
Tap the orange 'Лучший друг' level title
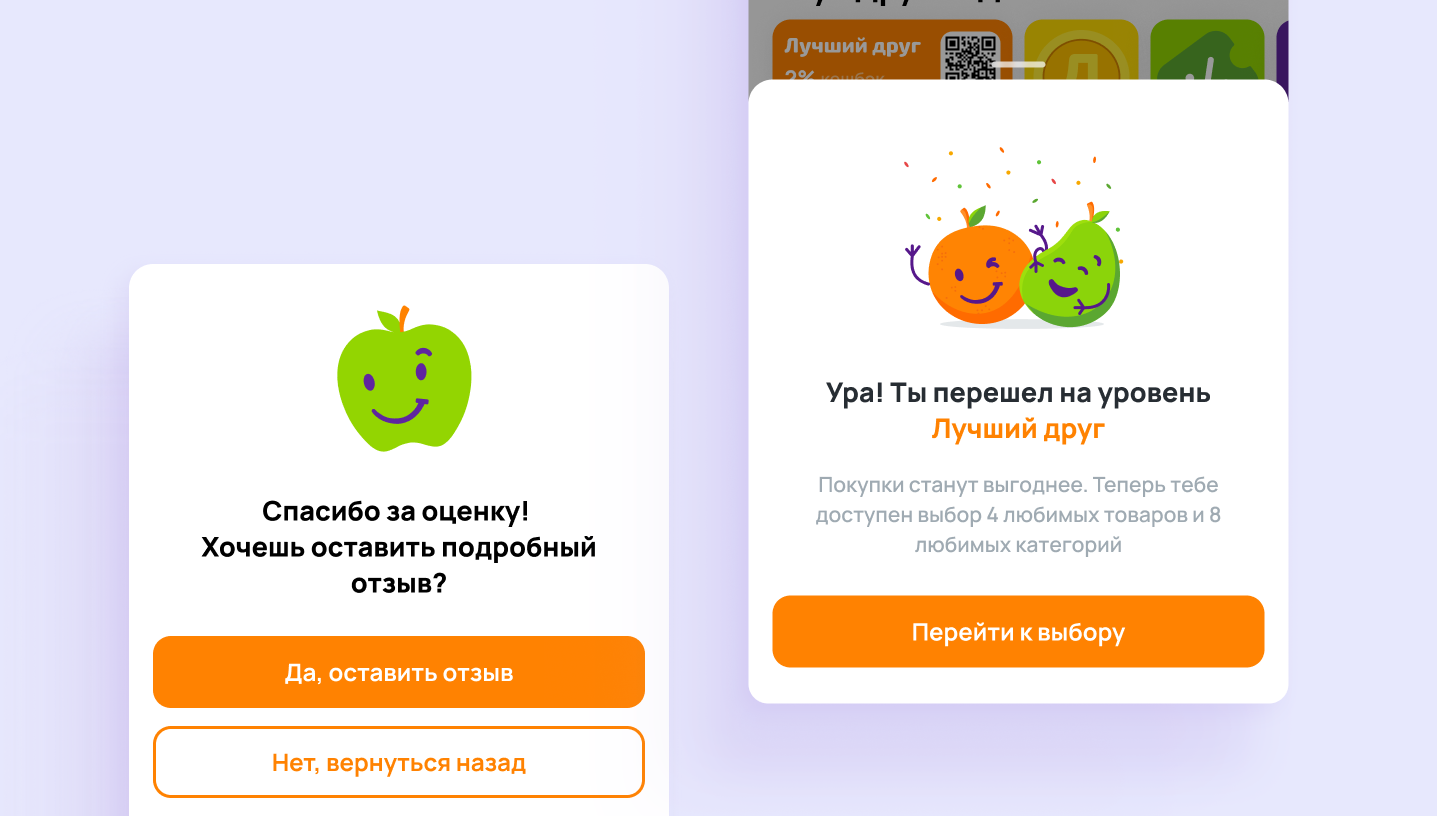tap(1018, 429)
